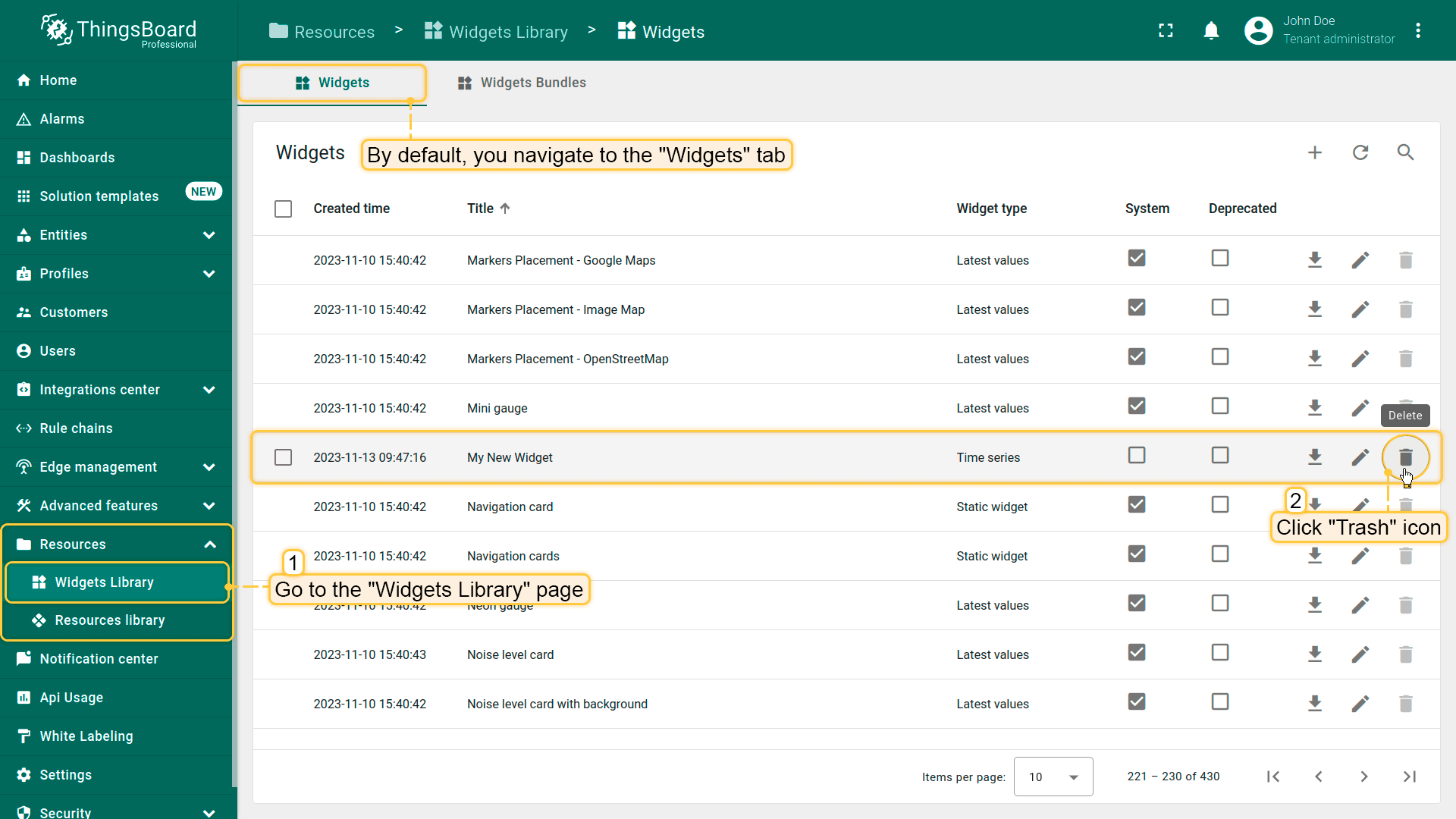1456x819 pixels.
Task: Open notifications bell icon
Action: click(1211, 31)
